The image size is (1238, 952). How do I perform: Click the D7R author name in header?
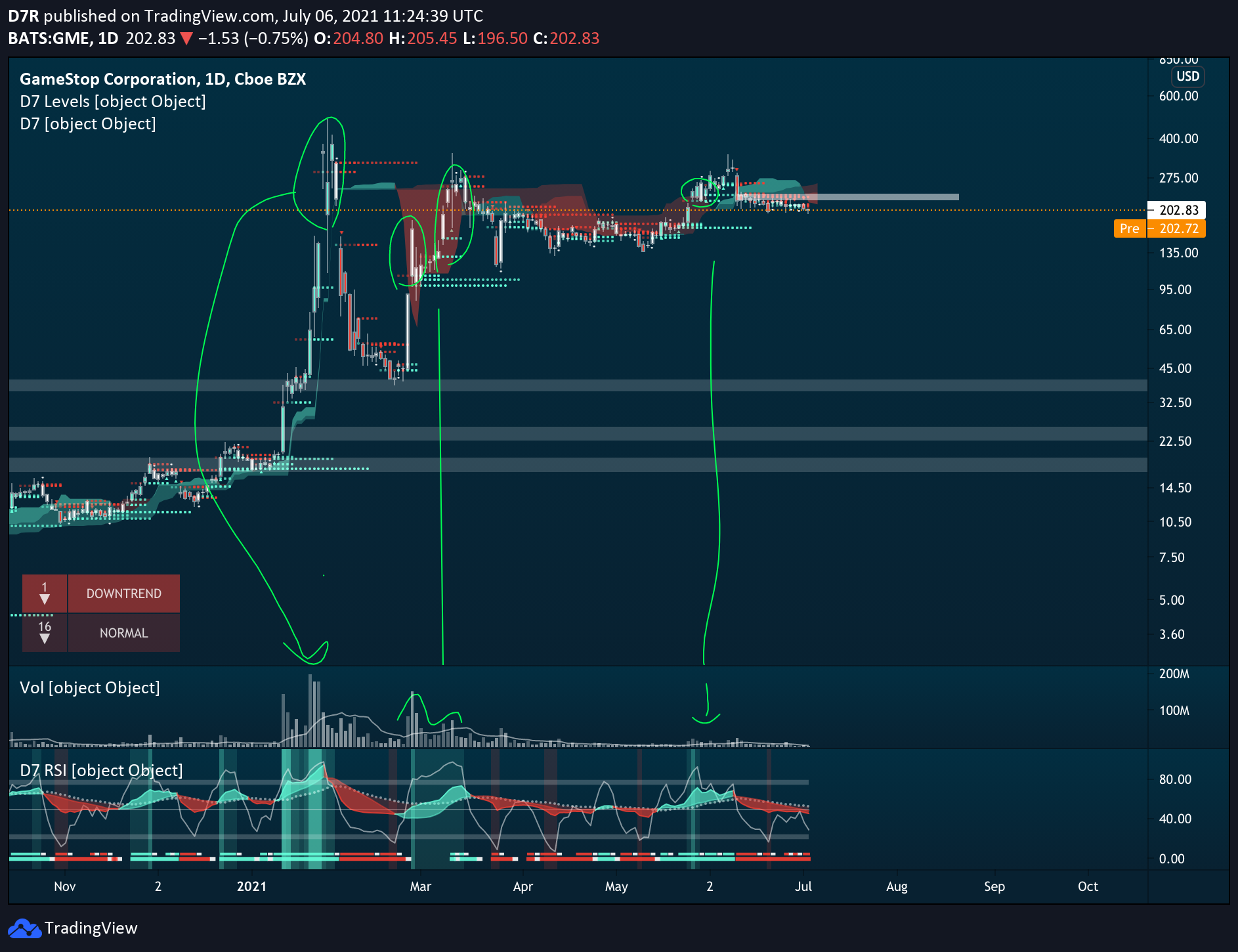pos(24,16)
